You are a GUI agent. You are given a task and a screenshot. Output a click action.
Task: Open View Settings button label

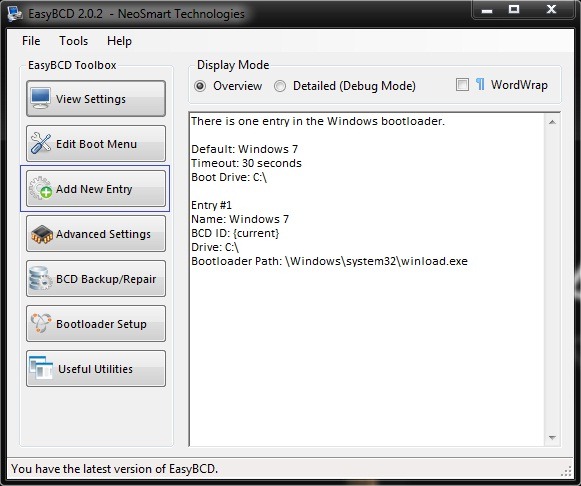pos(91,99)
